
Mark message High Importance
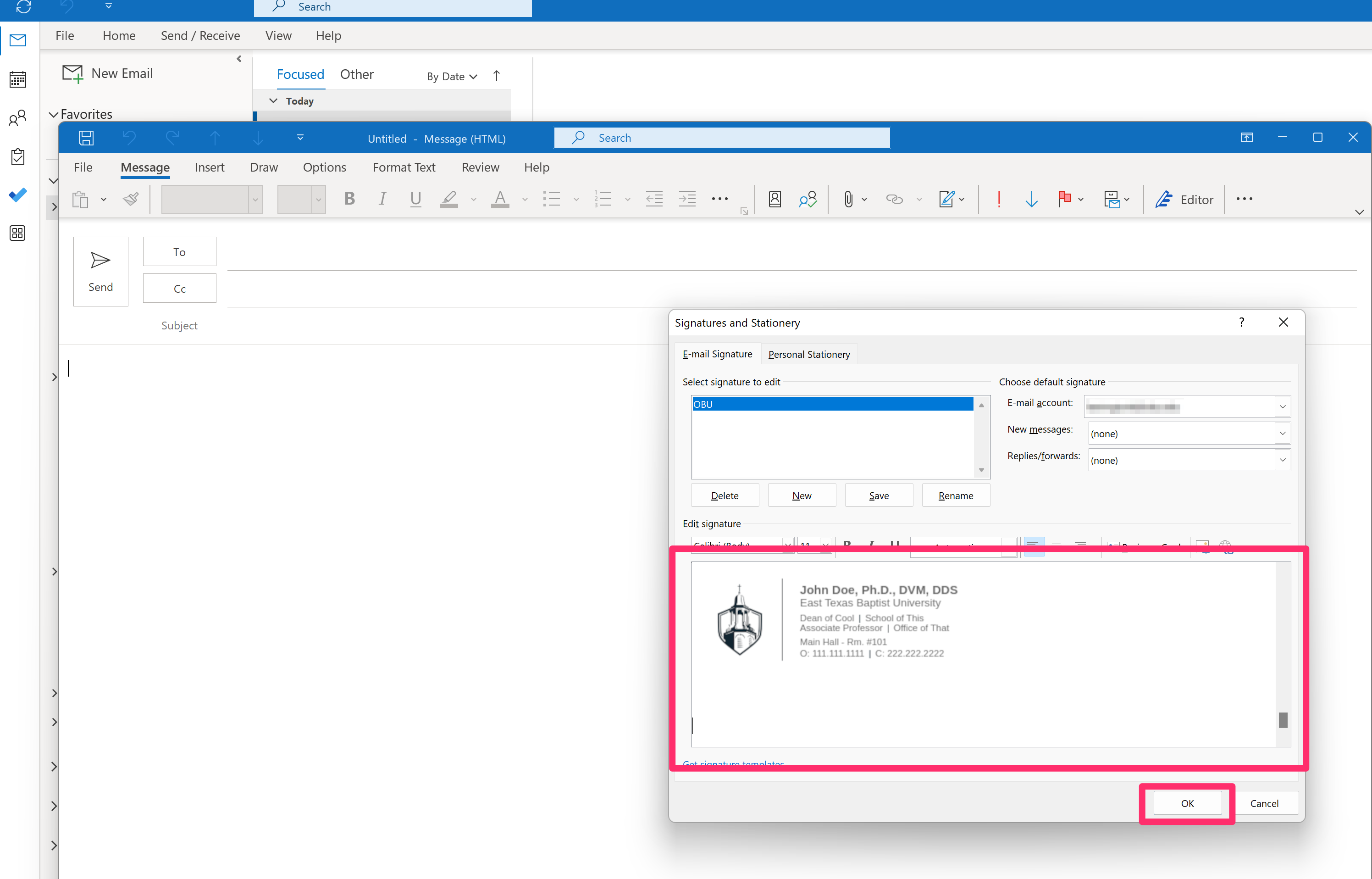coord(999,199)
